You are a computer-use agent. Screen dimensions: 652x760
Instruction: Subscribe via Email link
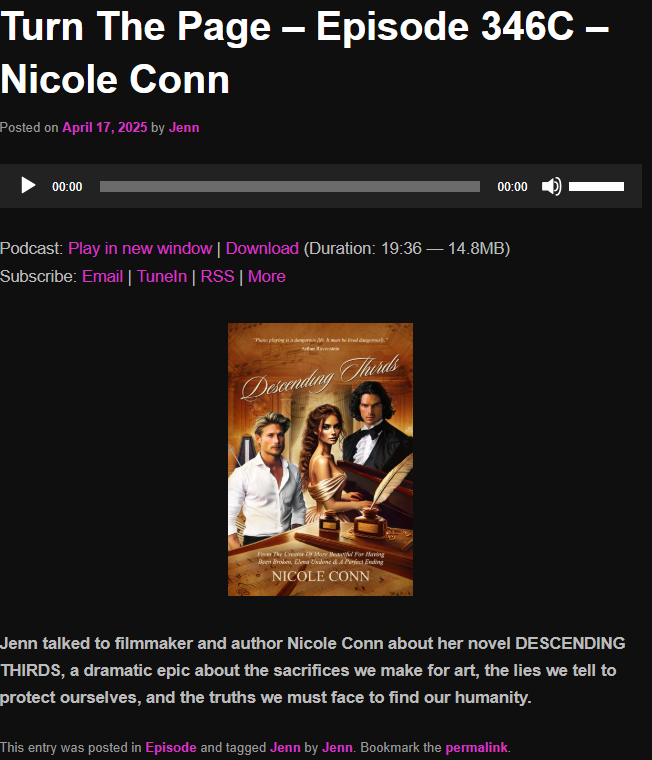(102, 276)
